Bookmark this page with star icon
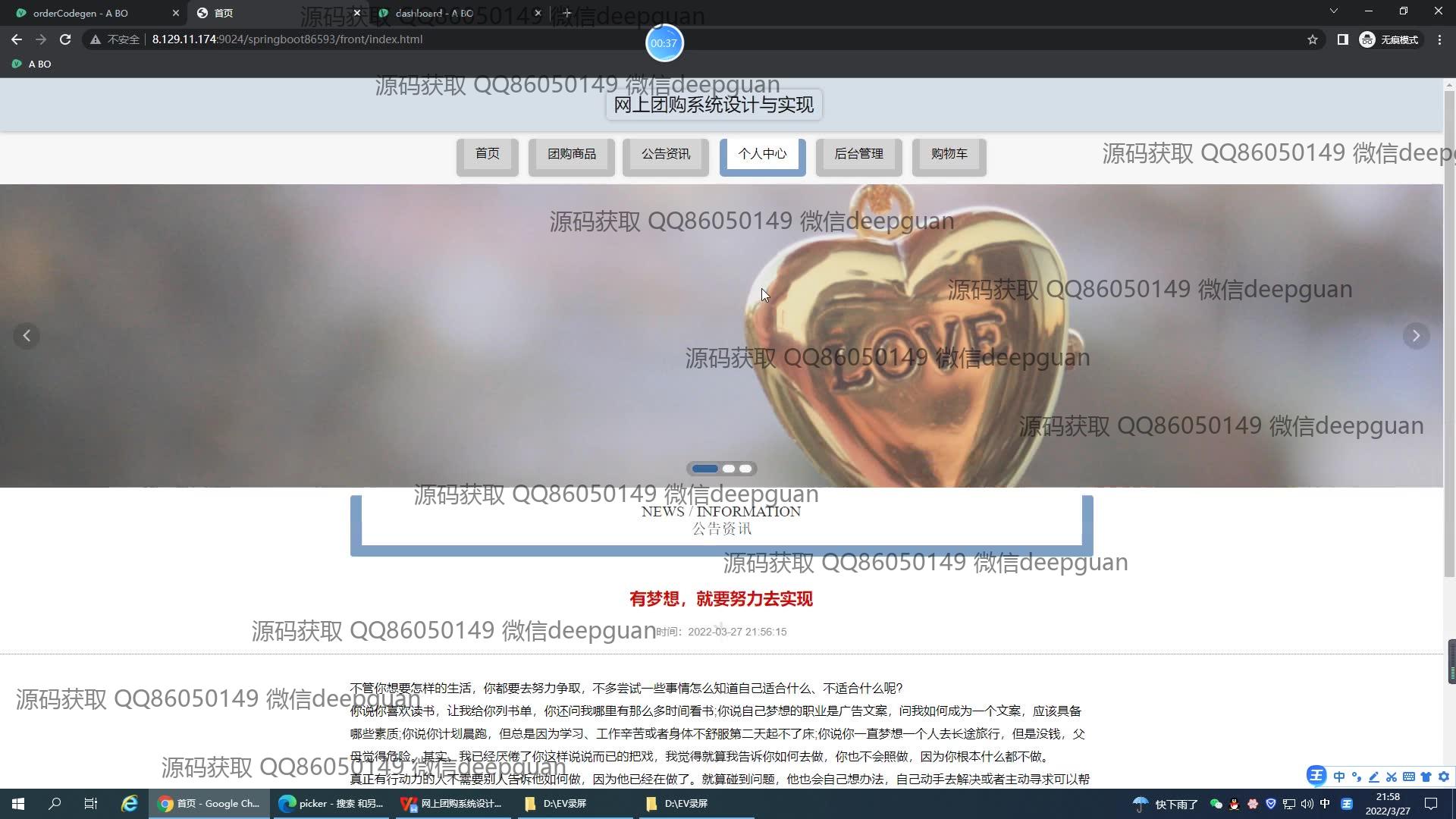Image resolution: width=1456 pixels, height=819 pixels. click(x=1313, y=39)
